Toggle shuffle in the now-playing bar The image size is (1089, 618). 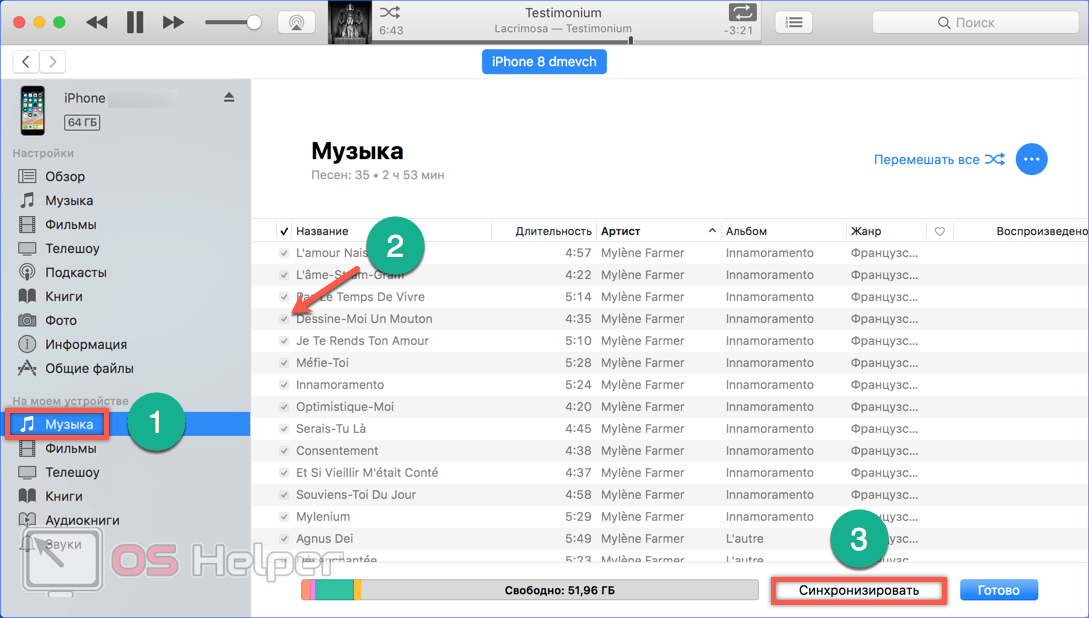(390, 13)
